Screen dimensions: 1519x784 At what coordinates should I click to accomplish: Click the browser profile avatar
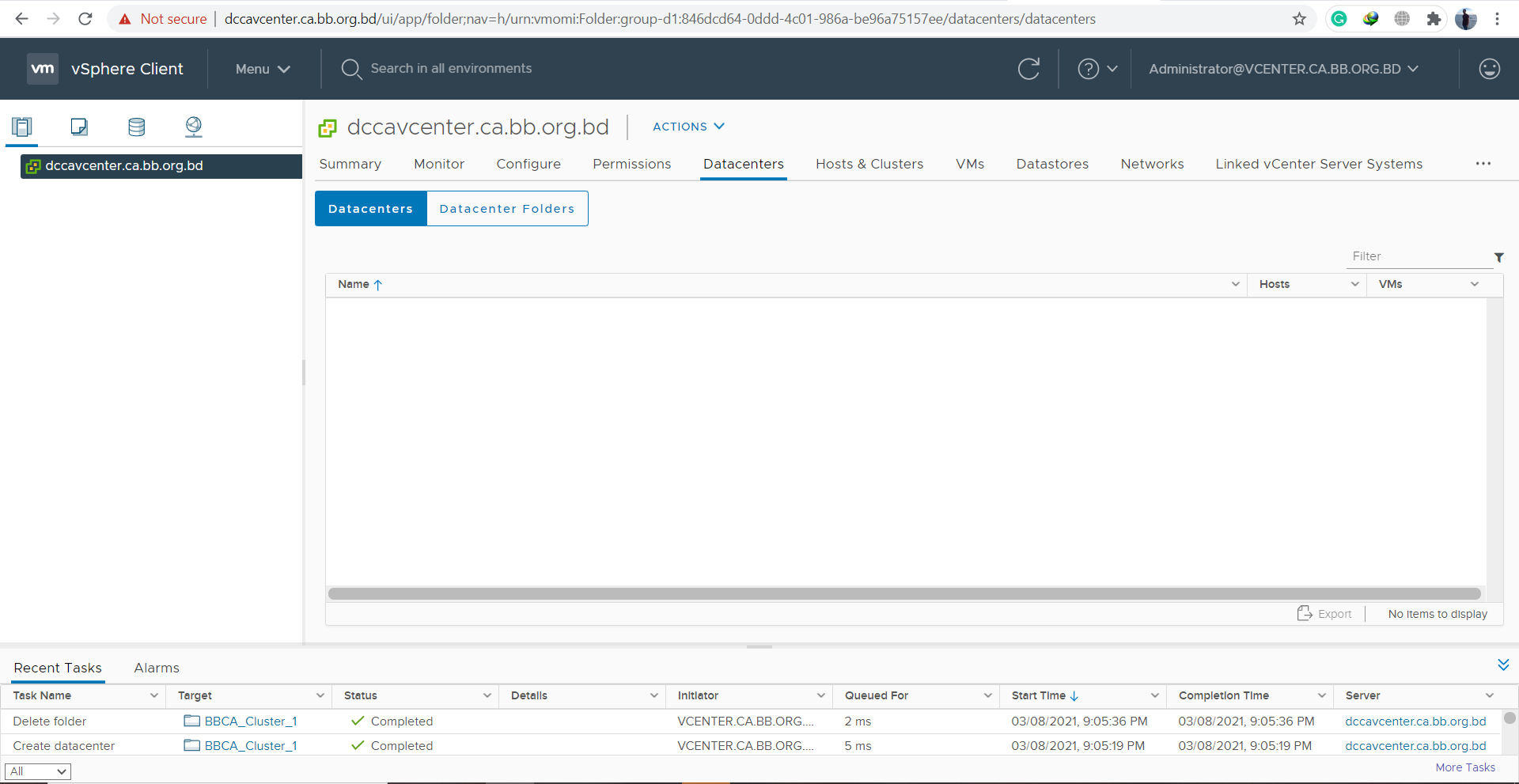[1466, 18]
